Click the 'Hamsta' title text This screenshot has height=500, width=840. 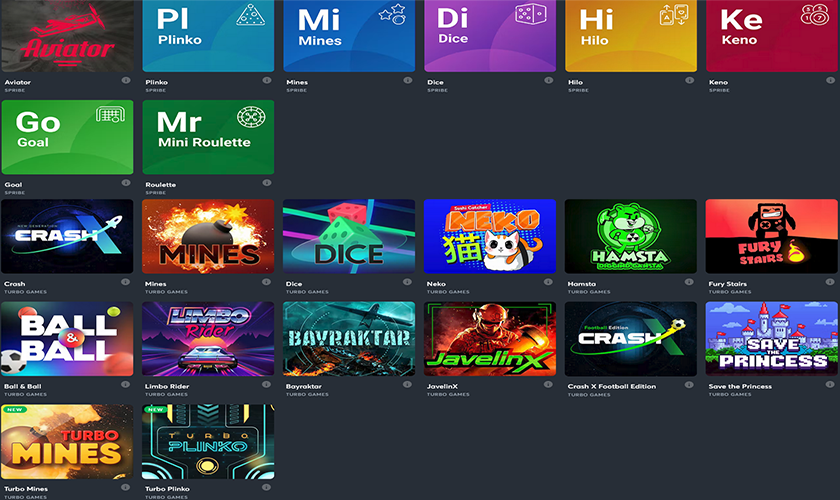click(x=582, y=283)
